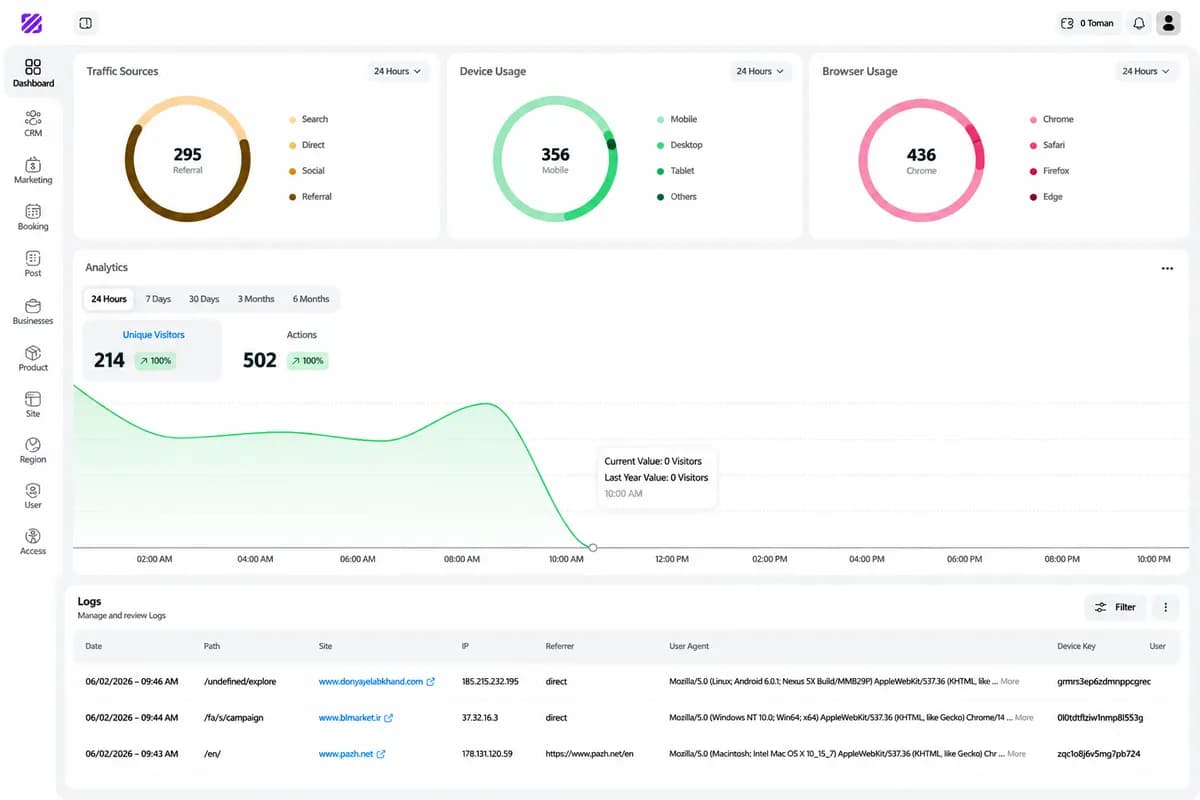Open the Region globe icon

click(x=33, y=445)
